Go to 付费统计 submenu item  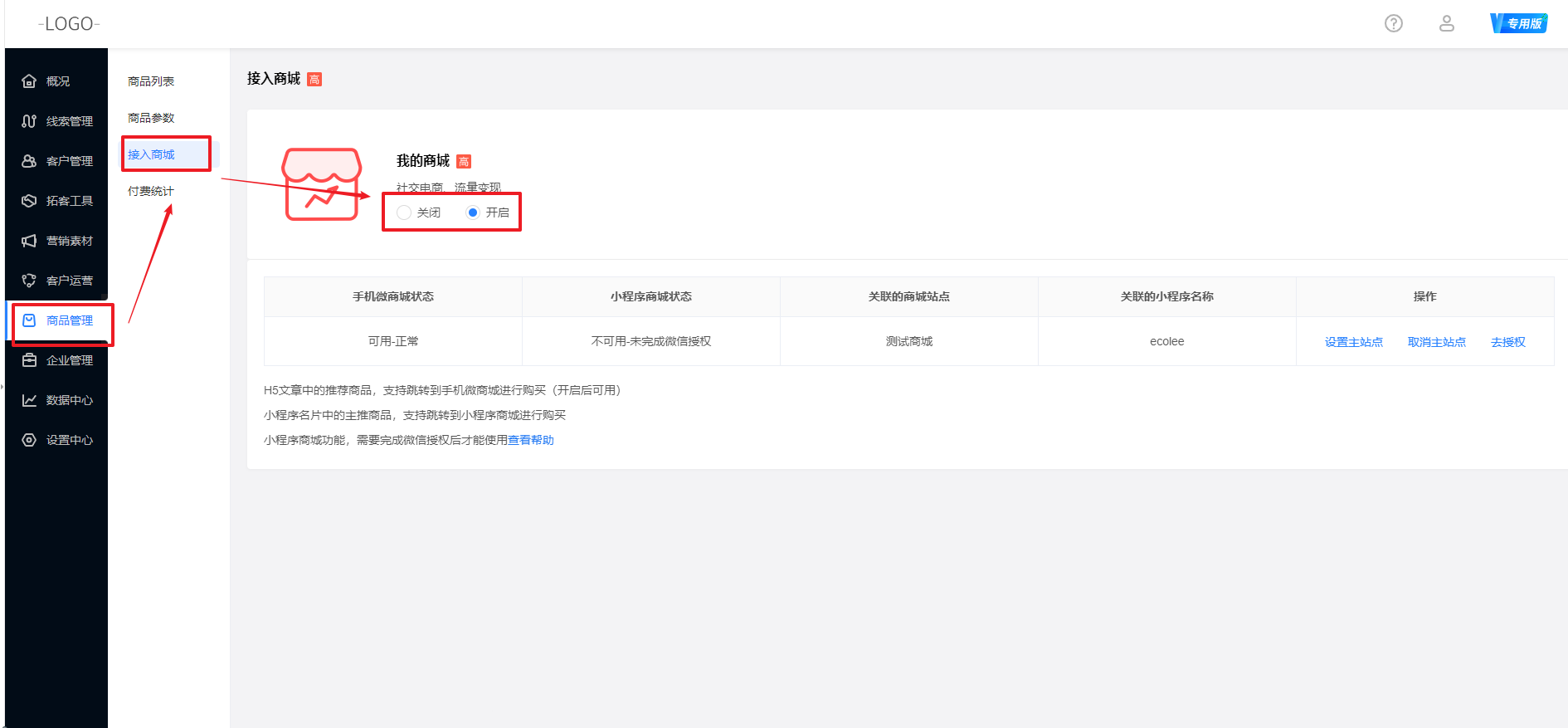click(x=151, y=191)
